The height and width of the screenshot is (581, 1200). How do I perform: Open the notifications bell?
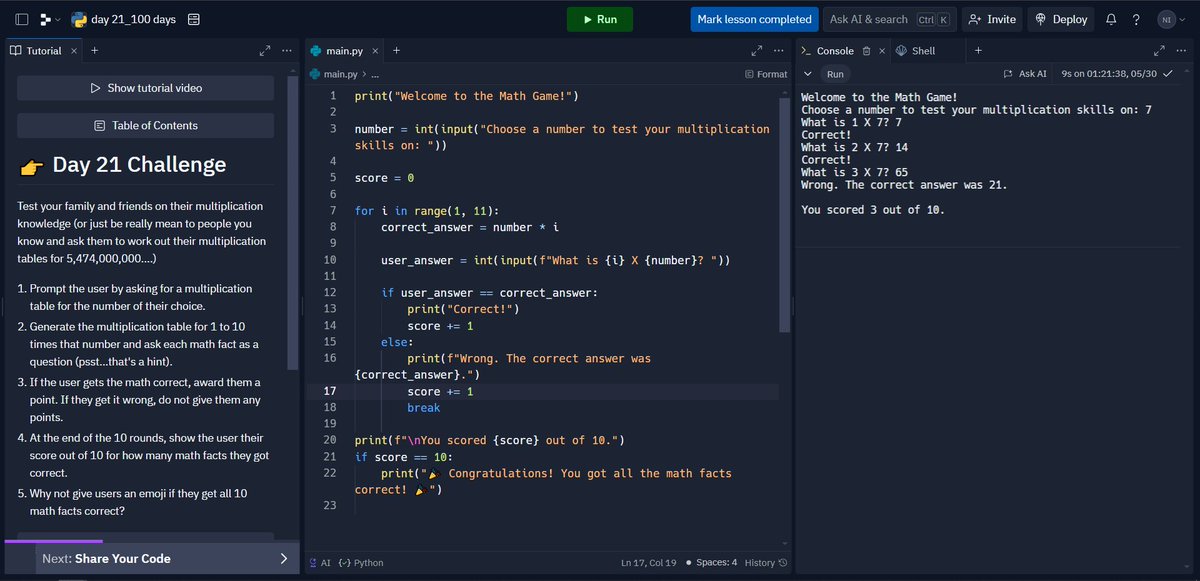(x=1112, y=19)
